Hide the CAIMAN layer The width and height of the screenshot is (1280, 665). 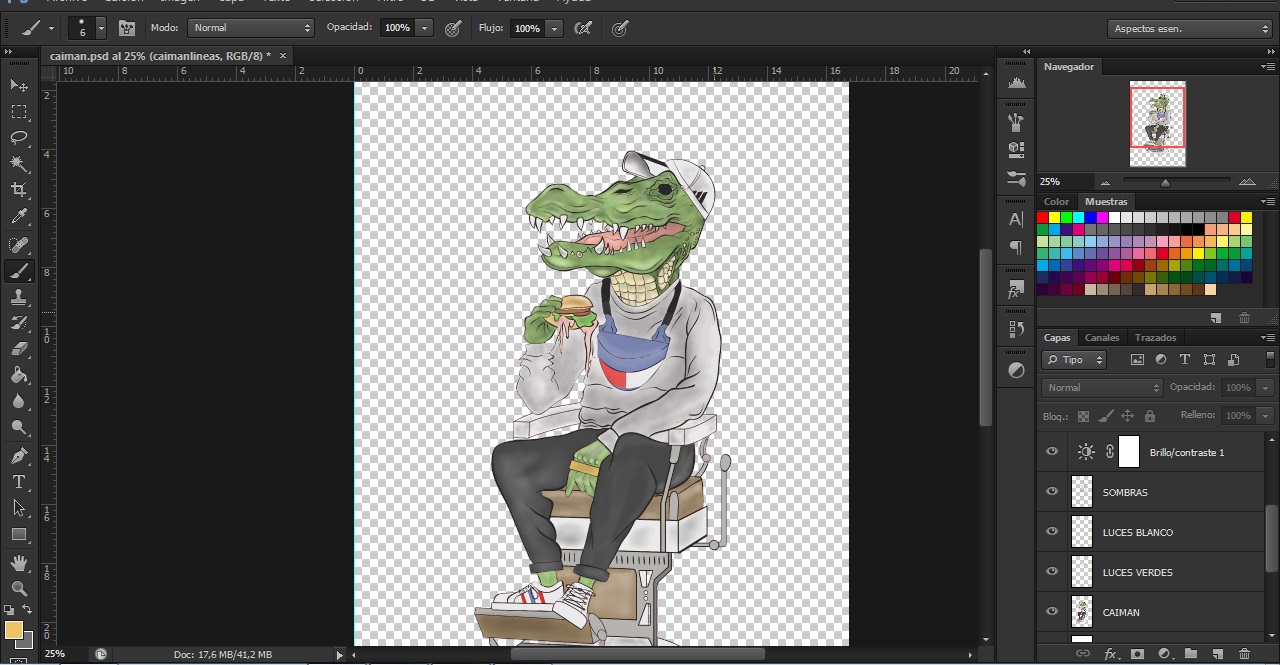click(1051, 612)
